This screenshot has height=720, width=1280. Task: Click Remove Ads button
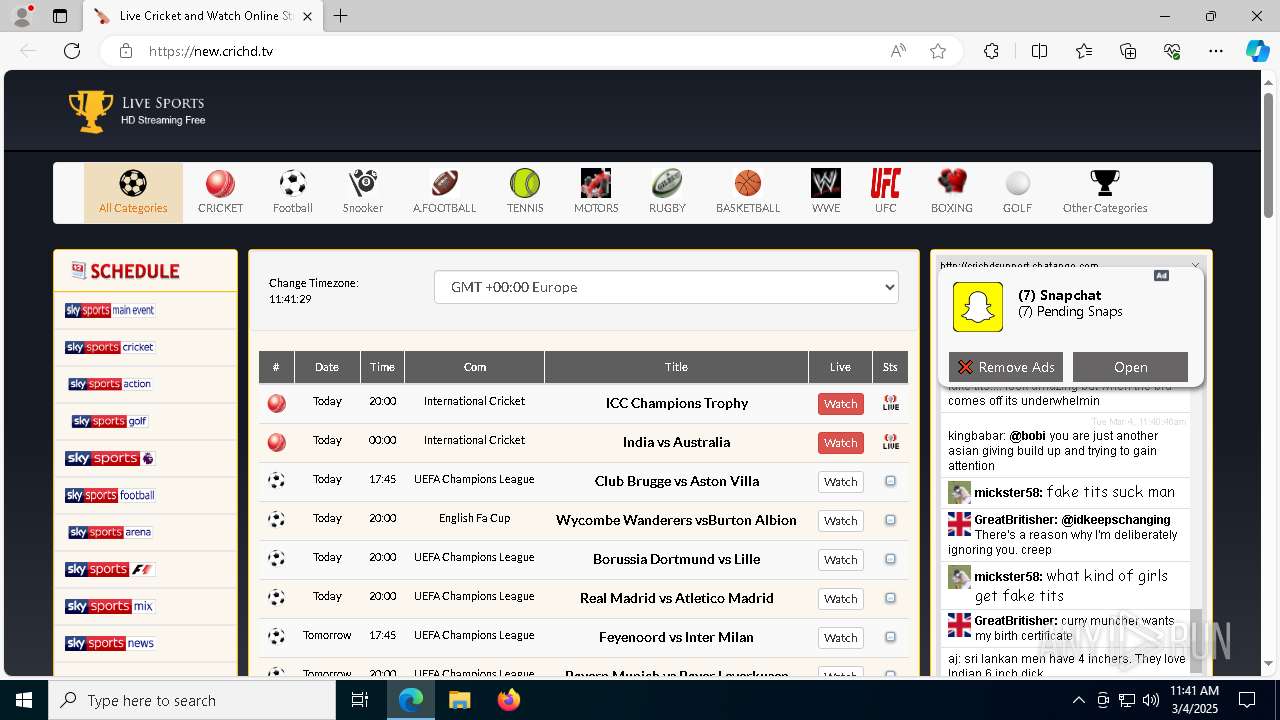[1006, 367]
